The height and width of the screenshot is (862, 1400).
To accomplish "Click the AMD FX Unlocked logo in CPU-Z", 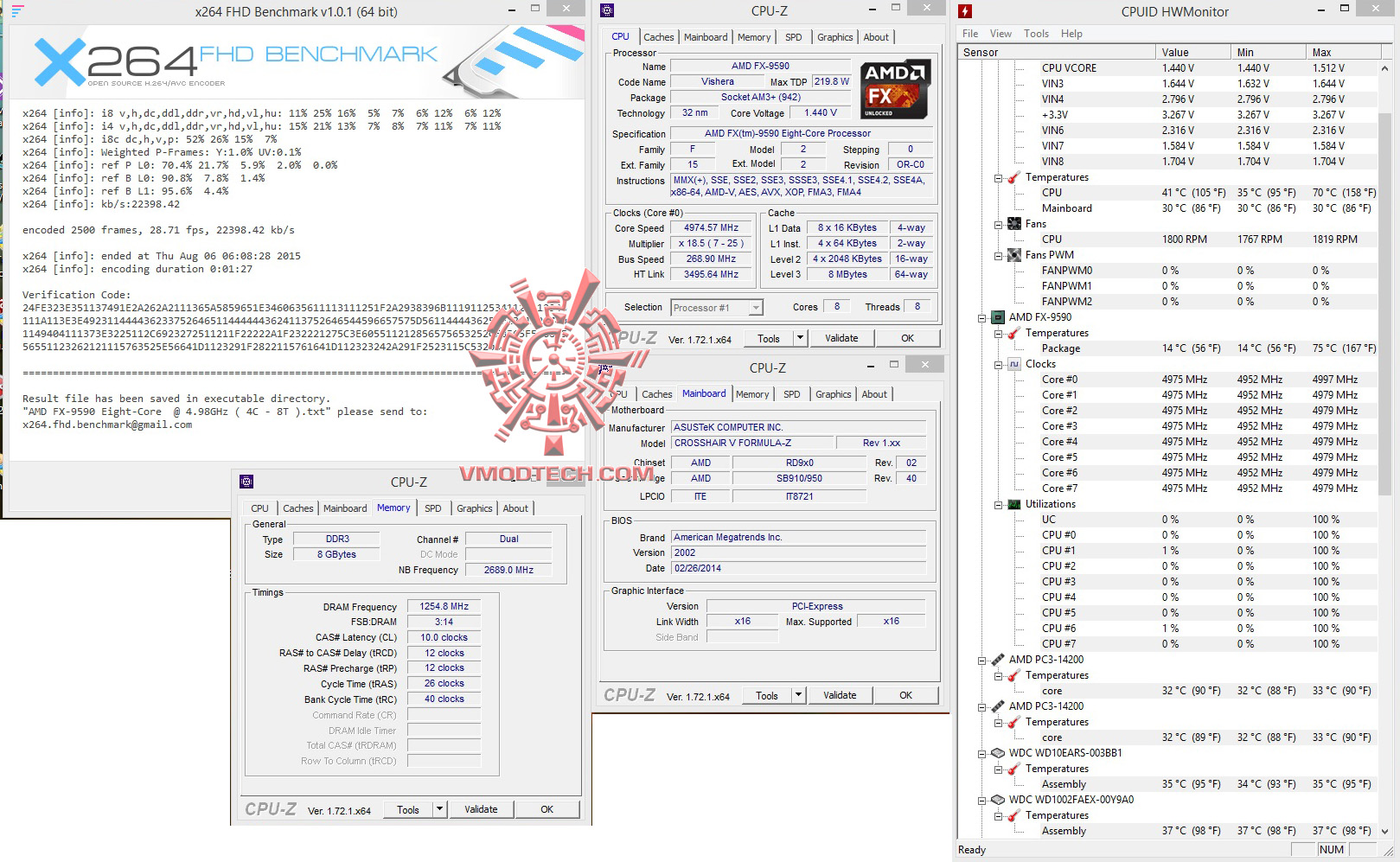I will click(895, 89).
